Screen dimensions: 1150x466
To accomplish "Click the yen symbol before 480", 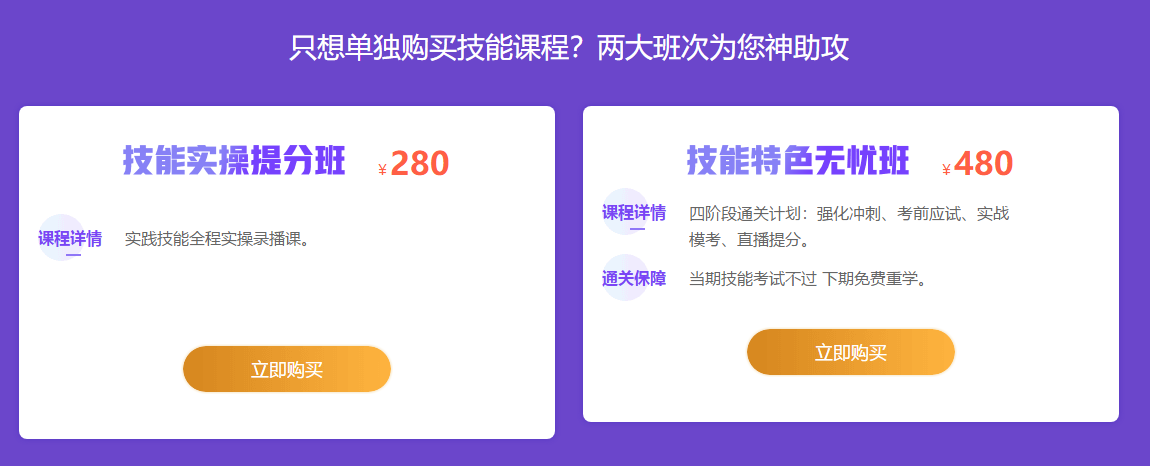I will click(x=946, y=170).
